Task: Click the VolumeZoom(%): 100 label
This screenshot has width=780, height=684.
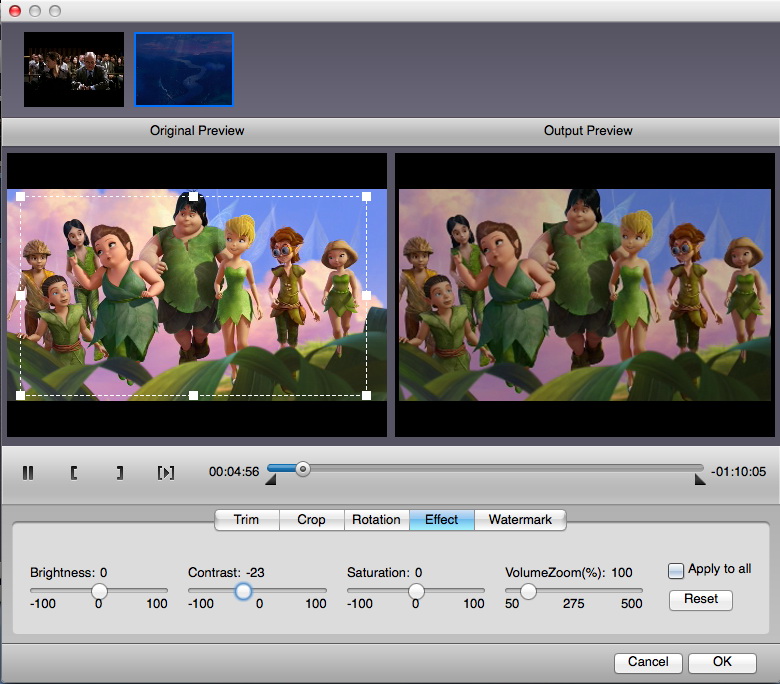Action: 569,573
